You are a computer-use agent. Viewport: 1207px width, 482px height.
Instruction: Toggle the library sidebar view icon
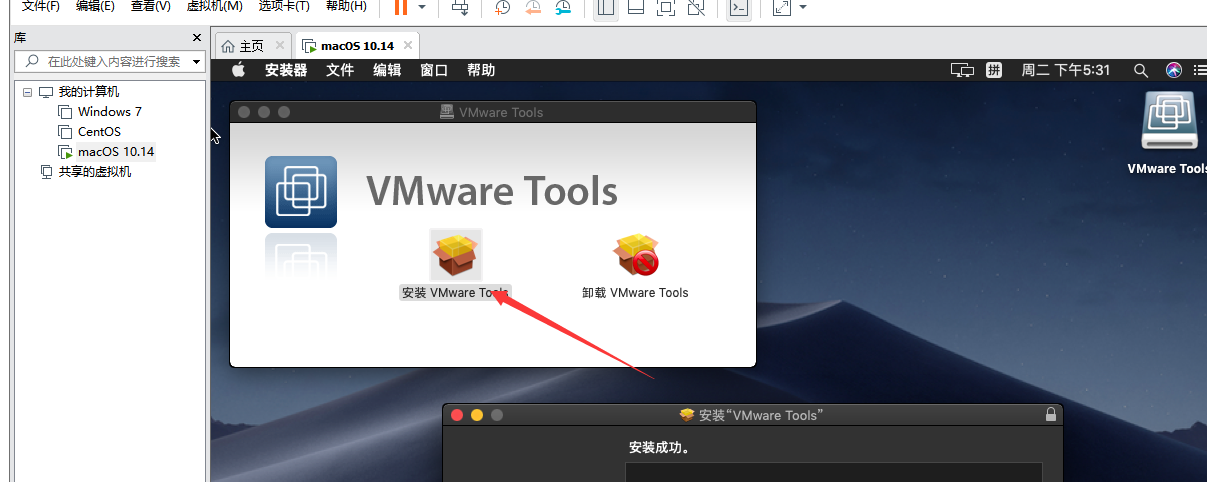(605, 7)
